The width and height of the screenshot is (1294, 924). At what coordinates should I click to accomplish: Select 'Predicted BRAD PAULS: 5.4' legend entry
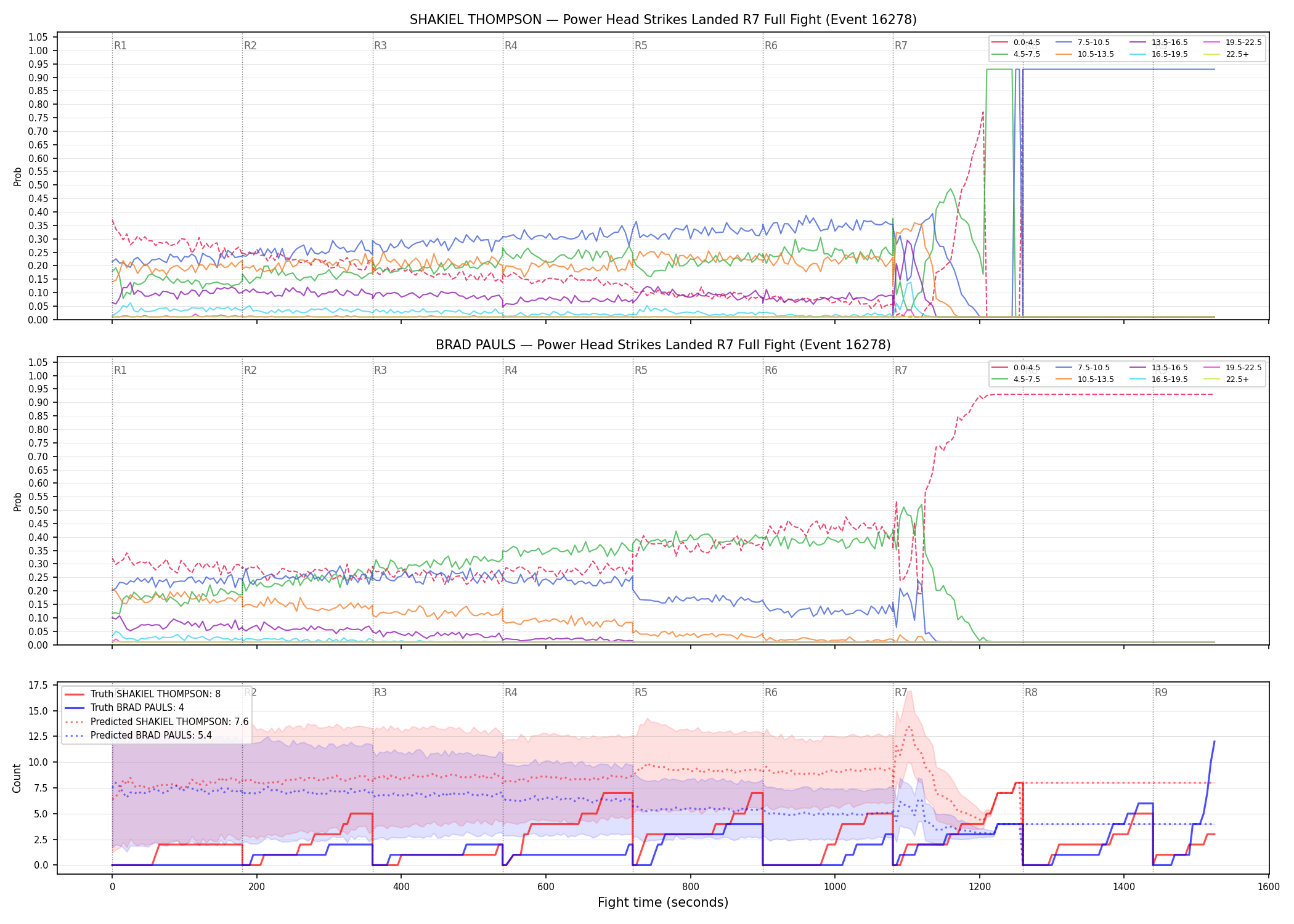[139, 735]
